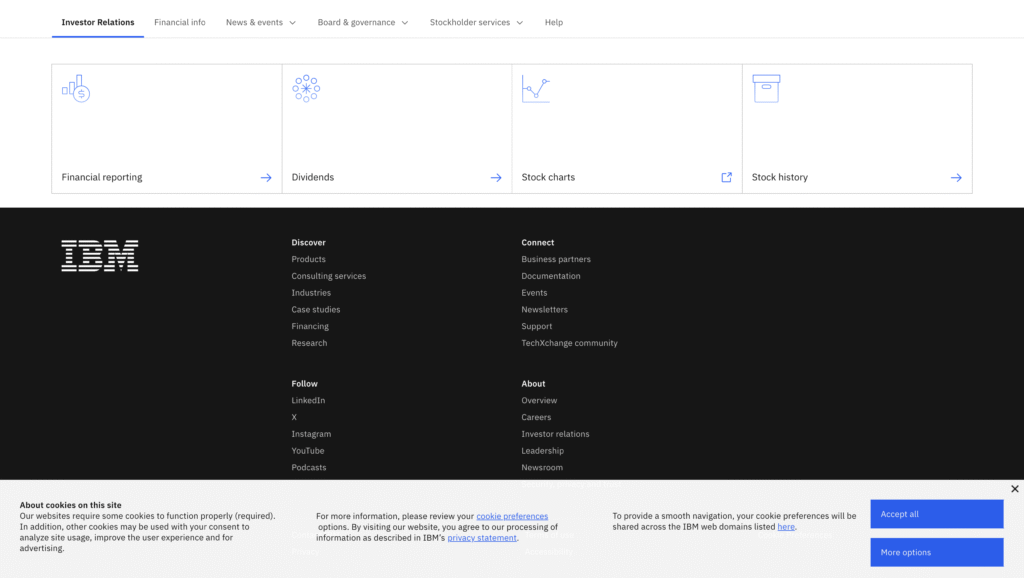Switch to the Financial info tab
The width and height of the screenshot is (1024, 578).
[x=180, y=22]
